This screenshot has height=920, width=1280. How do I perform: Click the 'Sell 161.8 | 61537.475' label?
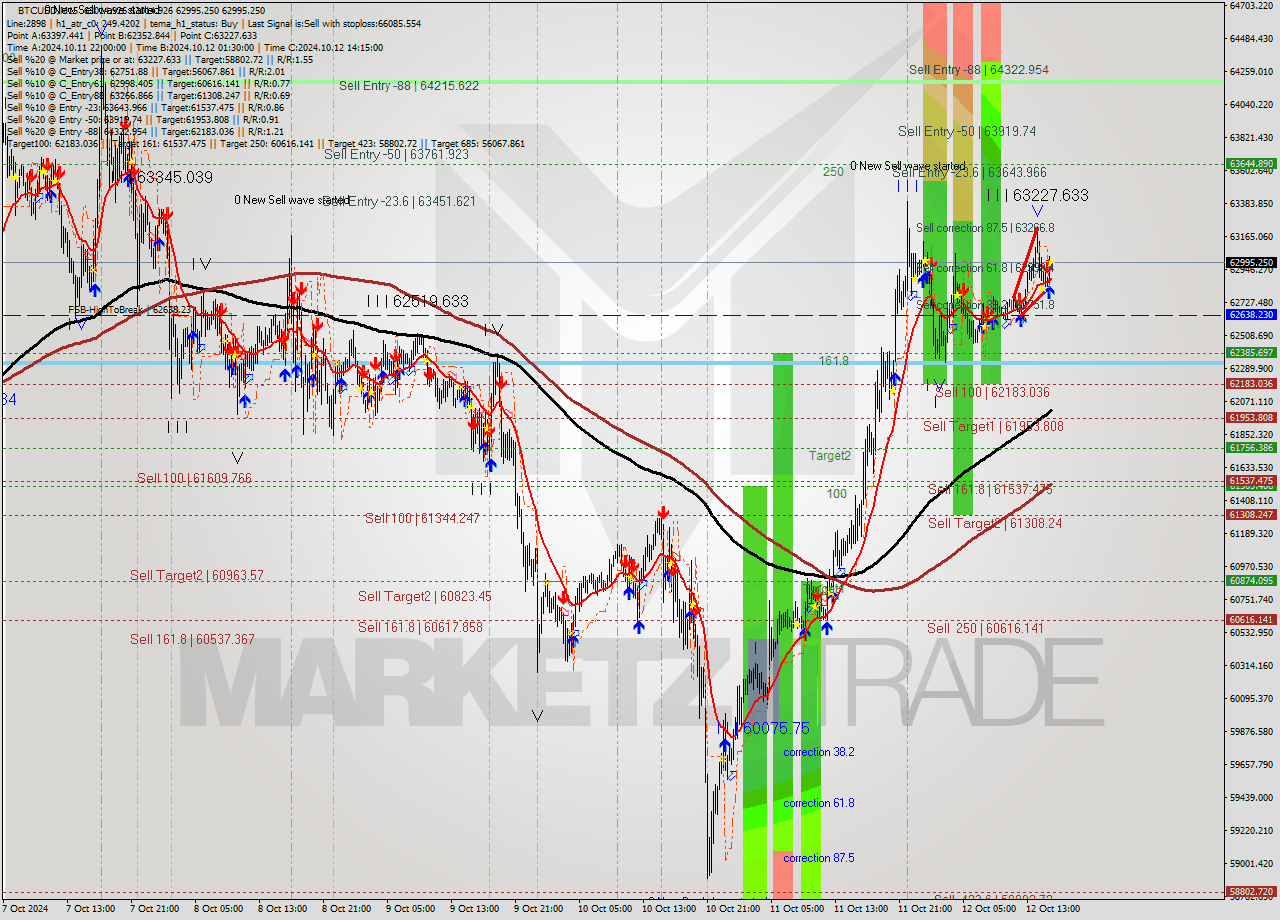click(990, 489)
